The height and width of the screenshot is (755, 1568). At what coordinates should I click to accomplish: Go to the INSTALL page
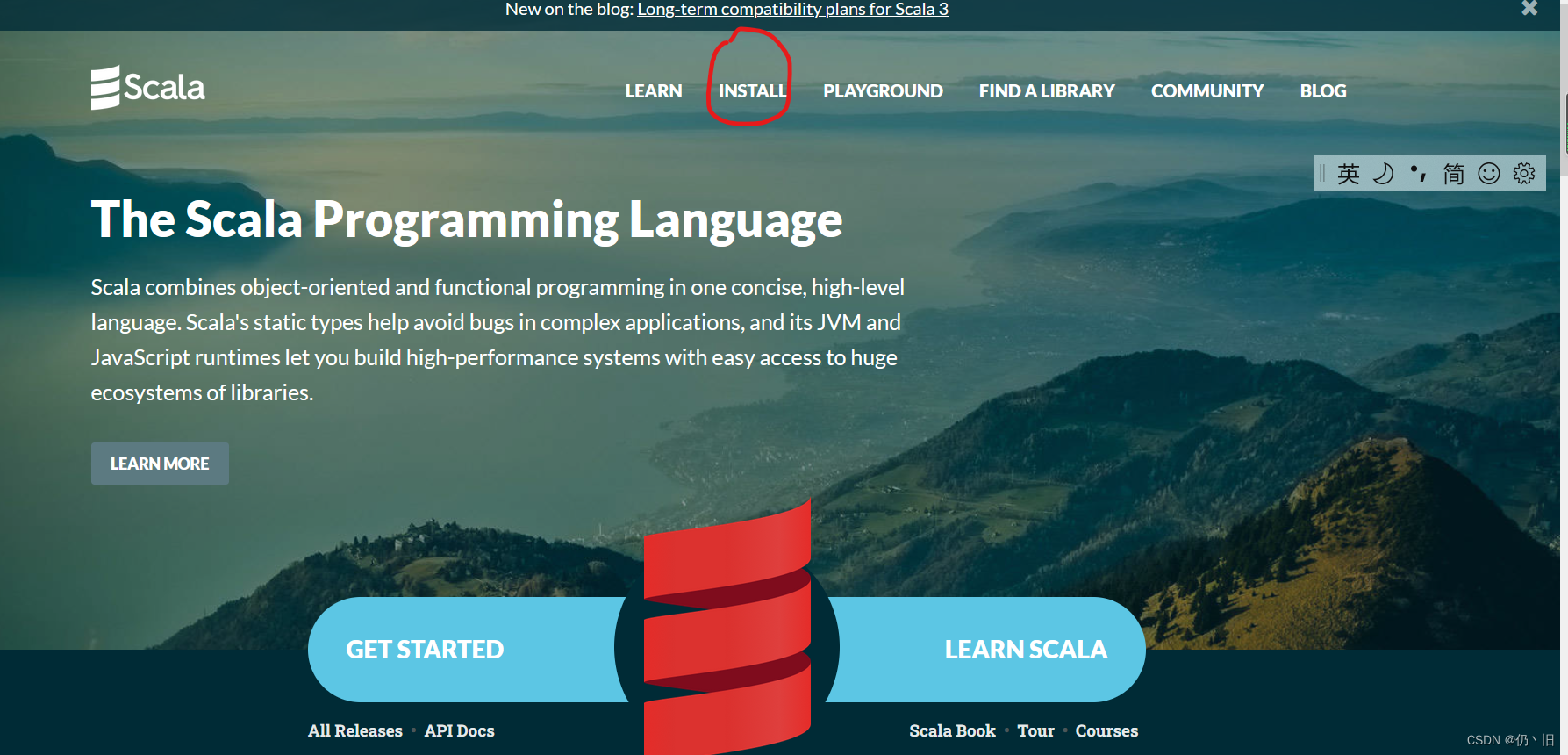[752, 91]
